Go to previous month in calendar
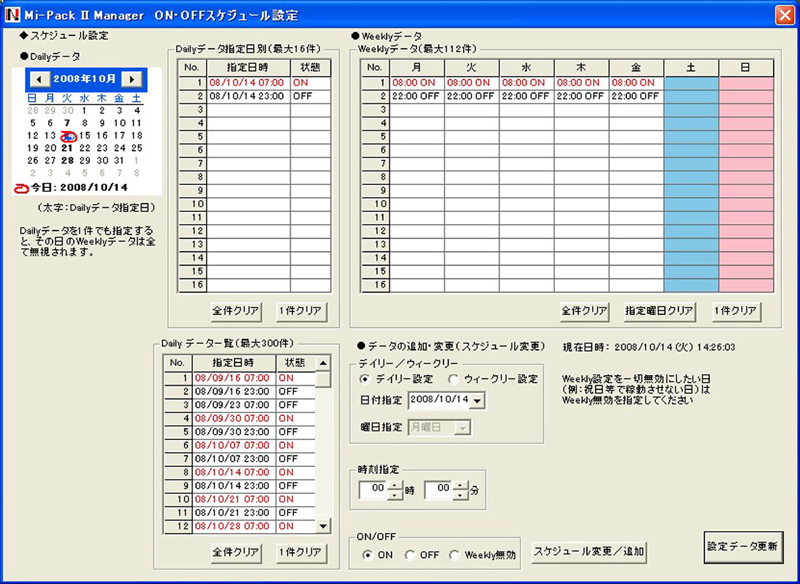The width and height of the screenshot is (800, 584). [x=38, y=78]
